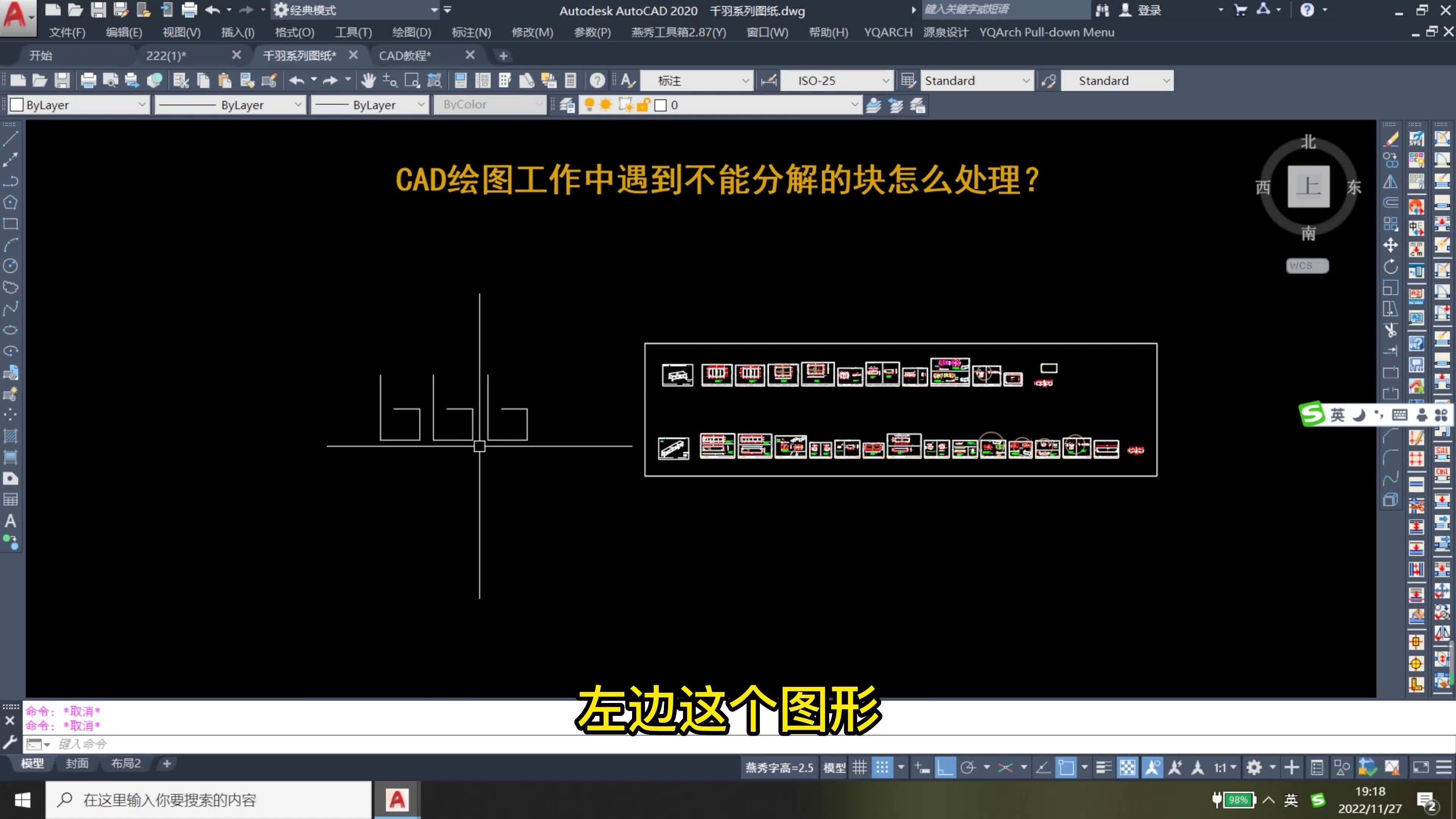Click the layer 0 color swatch

[660, 105]
